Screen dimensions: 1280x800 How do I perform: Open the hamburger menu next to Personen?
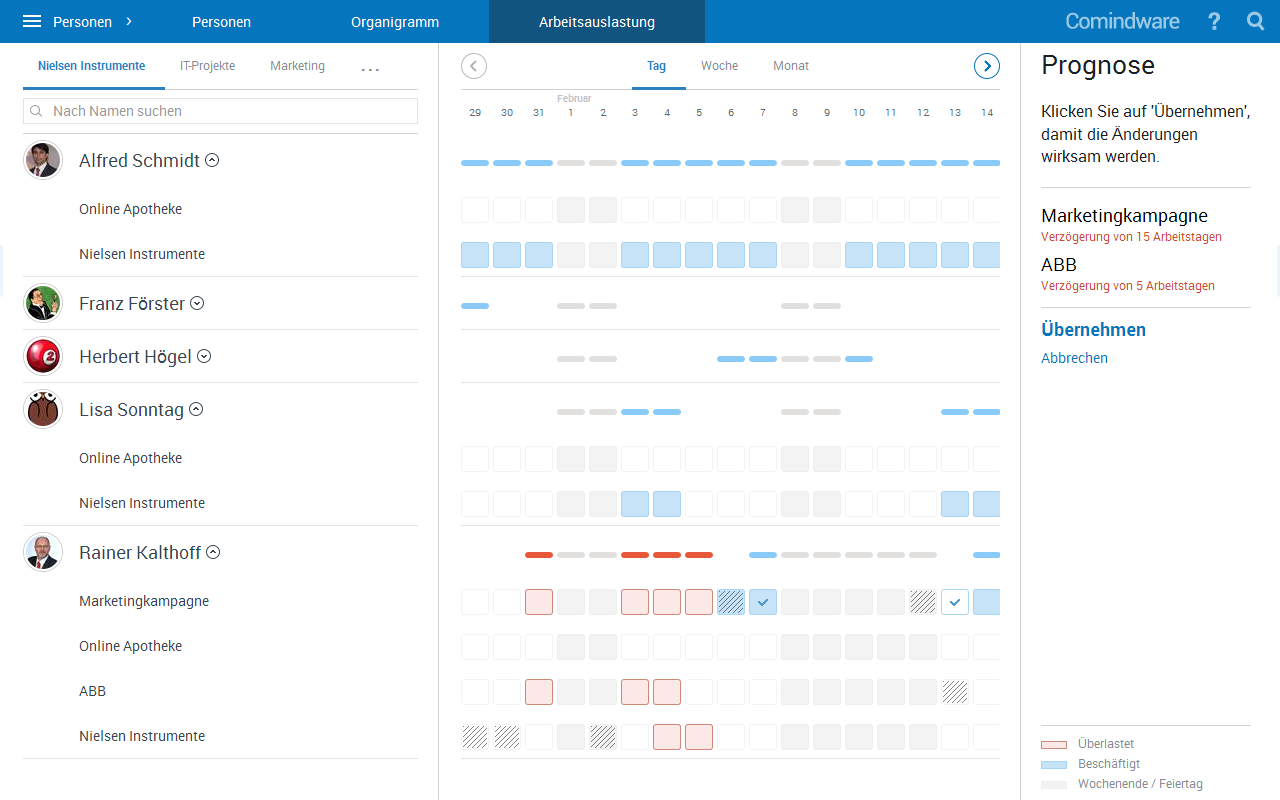click(x=32, y=21)
